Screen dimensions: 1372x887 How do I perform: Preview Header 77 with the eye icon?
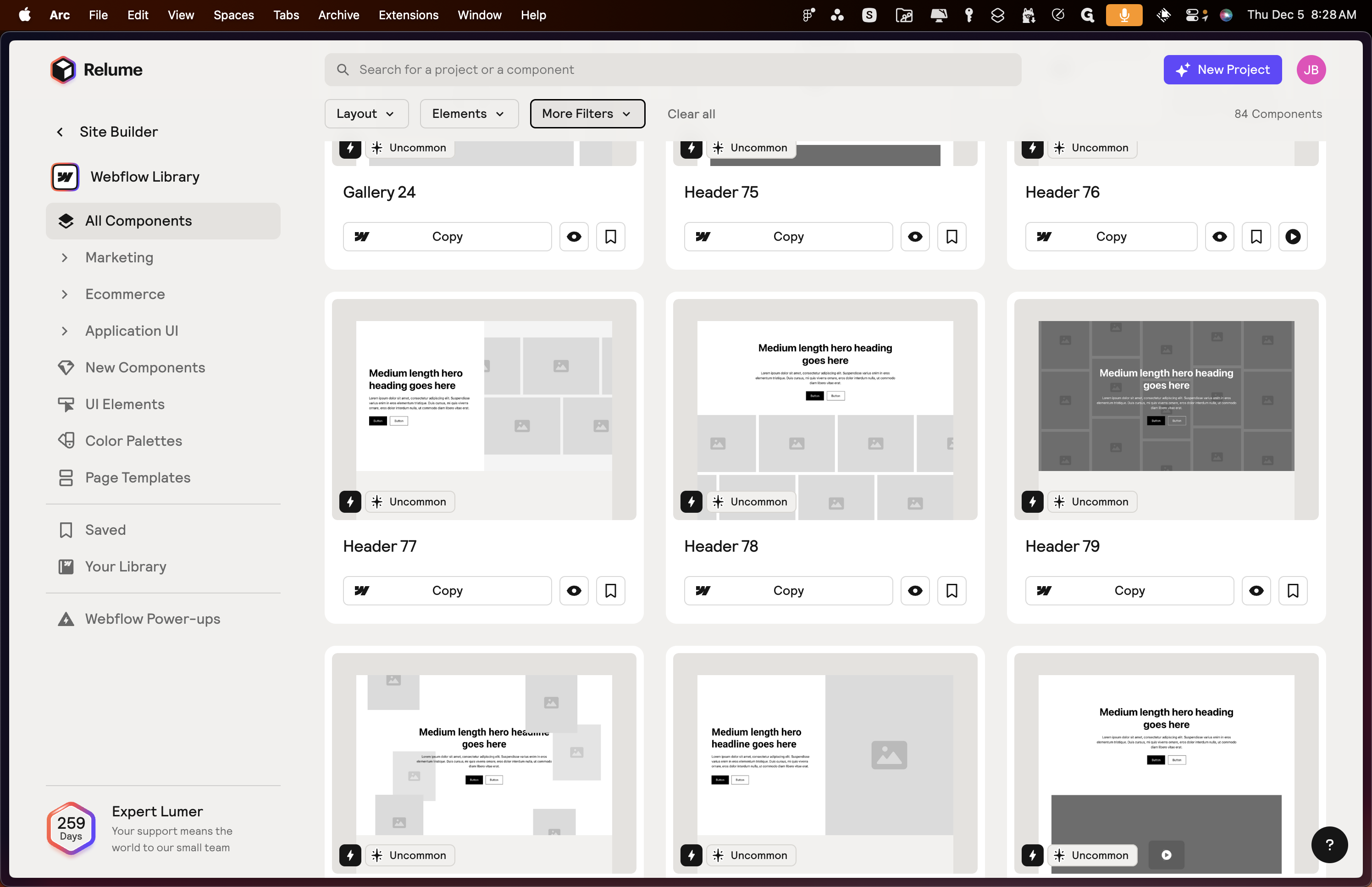coord(574,591)
